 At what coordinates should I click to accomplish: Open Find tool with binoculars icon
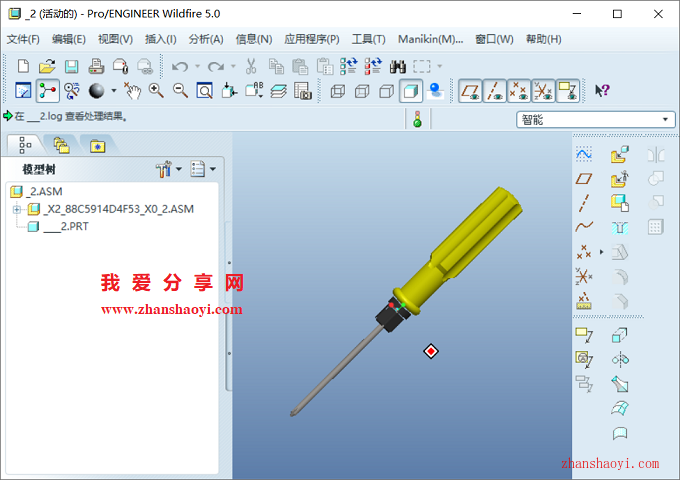397,66
